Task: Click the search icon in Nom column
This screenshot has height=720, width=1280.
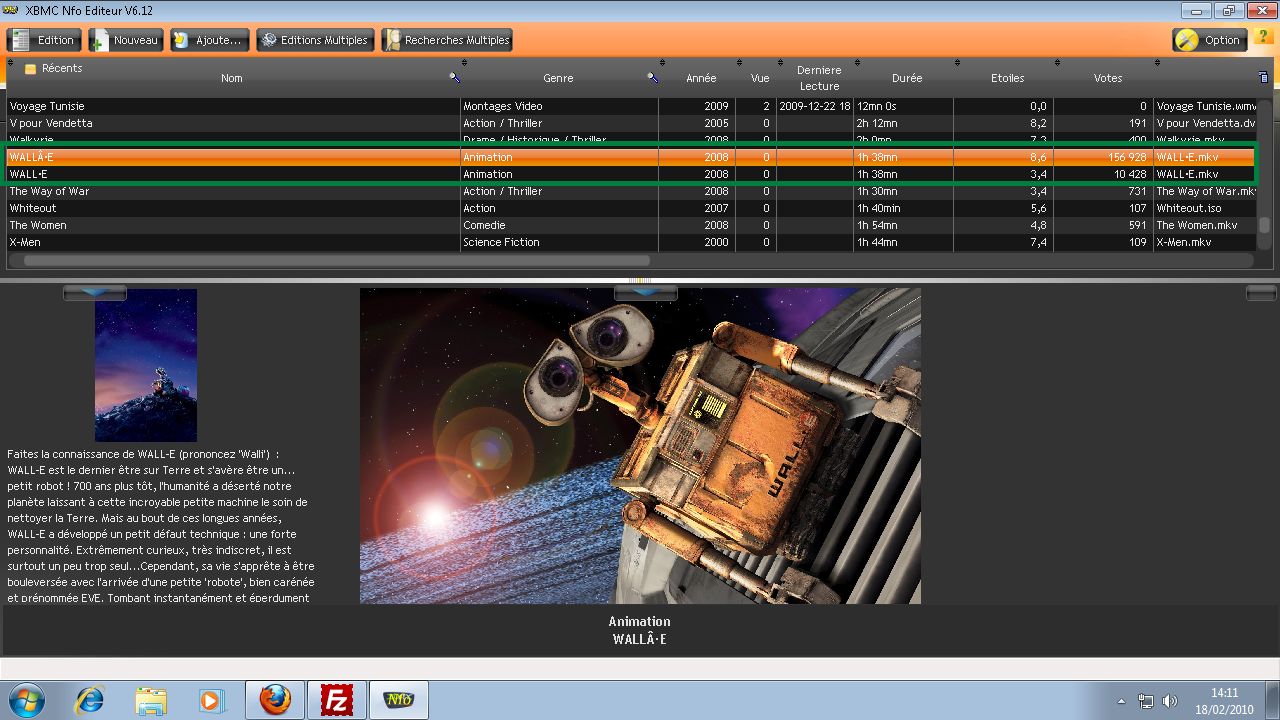Action: tap(454, 77)
